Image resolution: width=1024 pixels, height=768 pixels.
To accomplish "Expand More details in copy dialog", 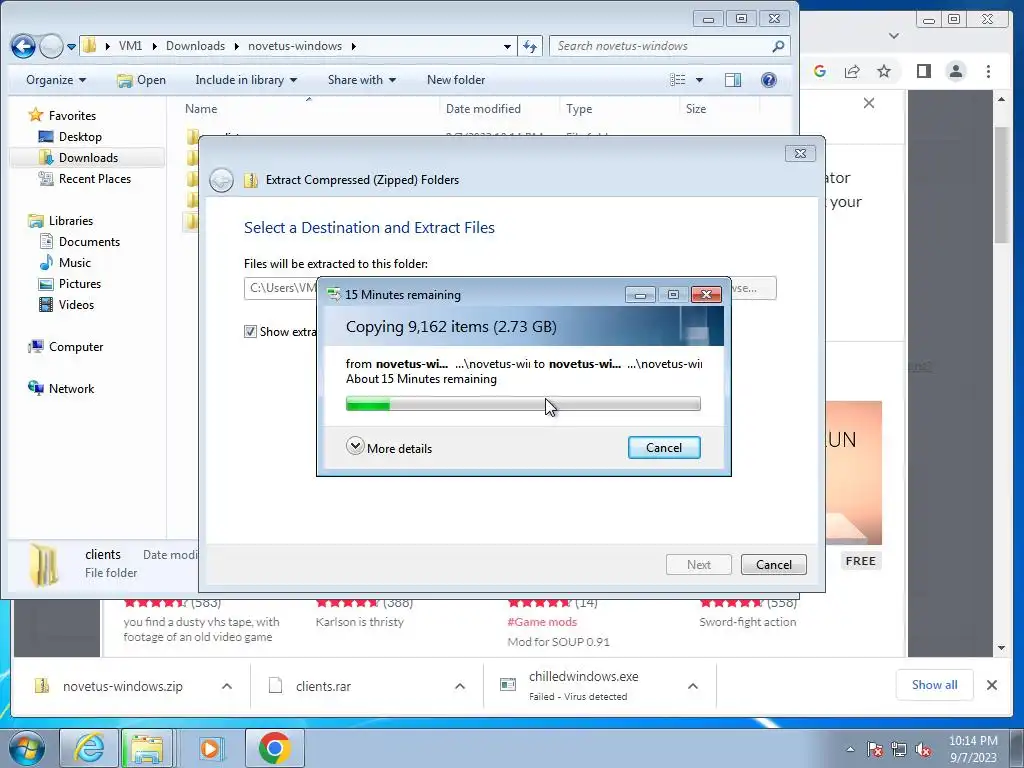I will (389, 447).
